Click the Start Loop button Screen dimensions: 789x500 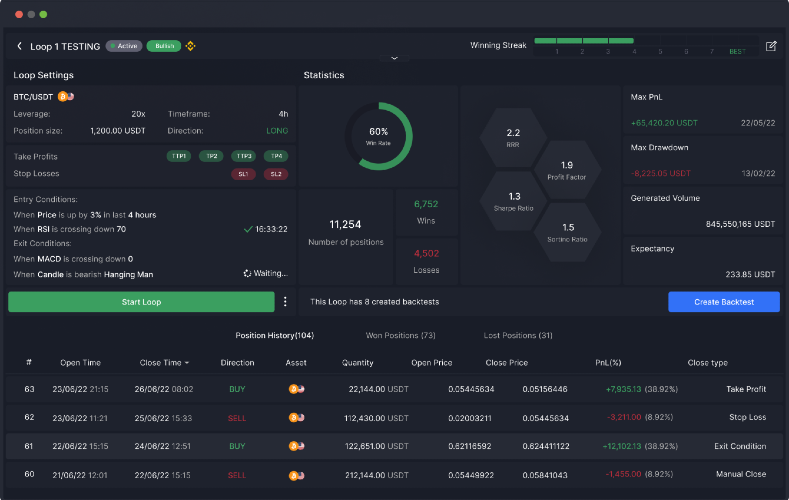coord(141,302)
